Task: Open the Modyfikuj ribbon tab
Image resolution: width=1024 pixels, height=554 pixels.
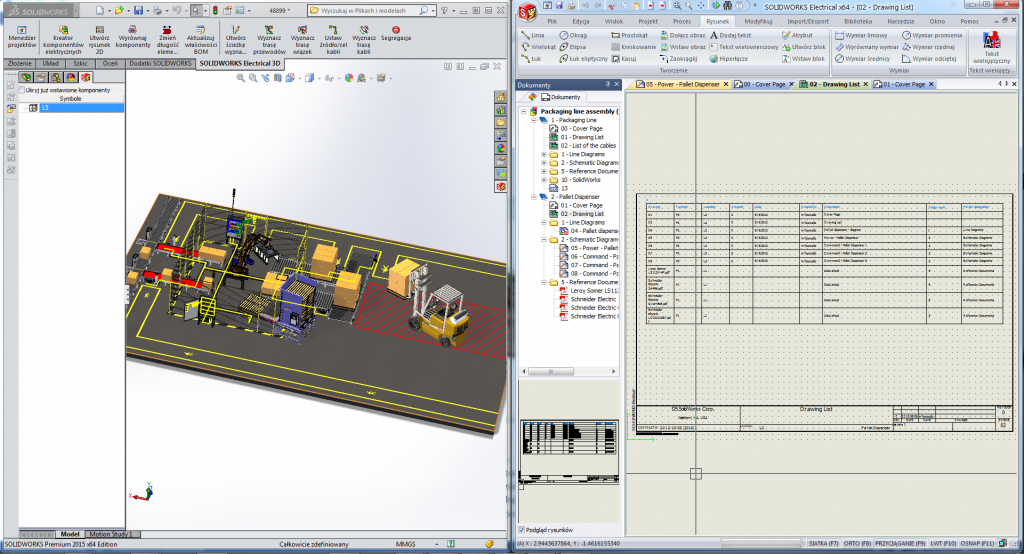Action: (758, 20)
